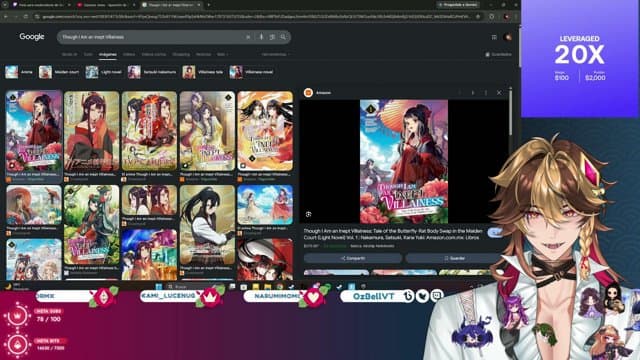Filter results by Villainess novel chip
The width and height of the screenshot is (640, 360).
pyautogui.click(x=251, y=72)
